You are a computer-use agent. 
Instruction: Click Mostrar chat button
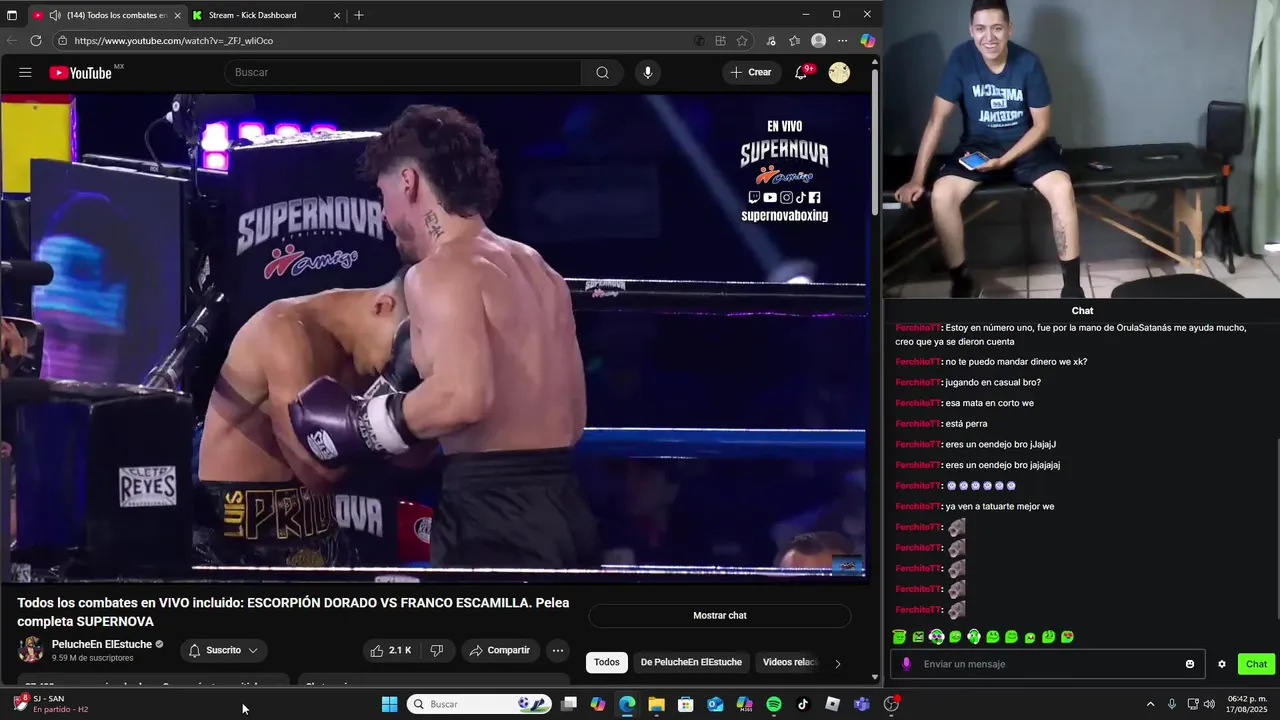pos(720,615)
